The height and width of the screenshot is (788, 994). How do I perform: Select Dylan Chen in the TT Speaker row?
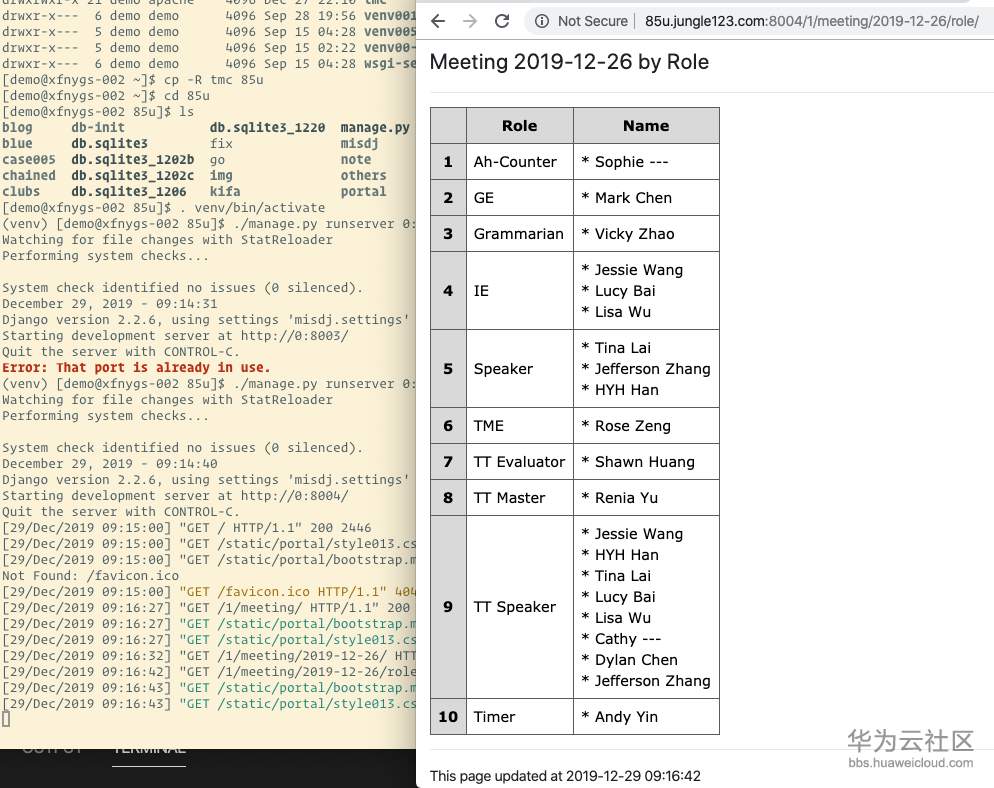pyautogui.click(x=636, y=660)
